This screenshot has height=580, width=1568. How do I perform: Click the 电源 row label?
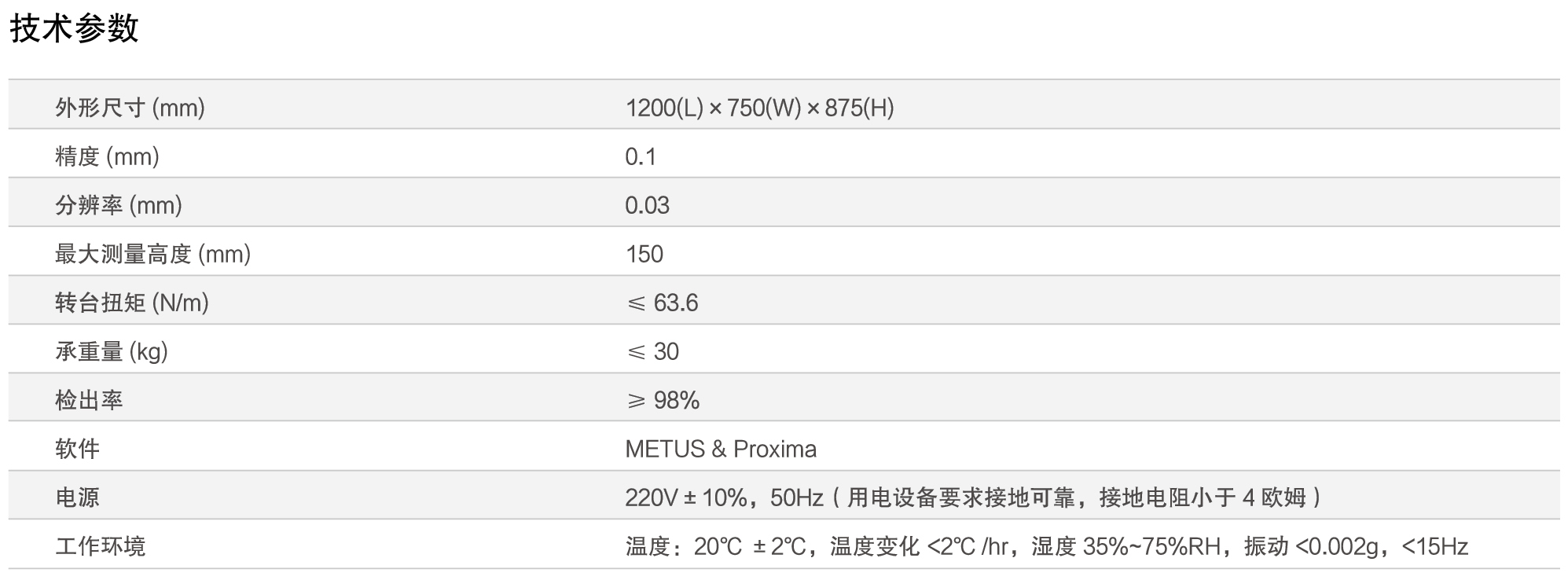77,497
